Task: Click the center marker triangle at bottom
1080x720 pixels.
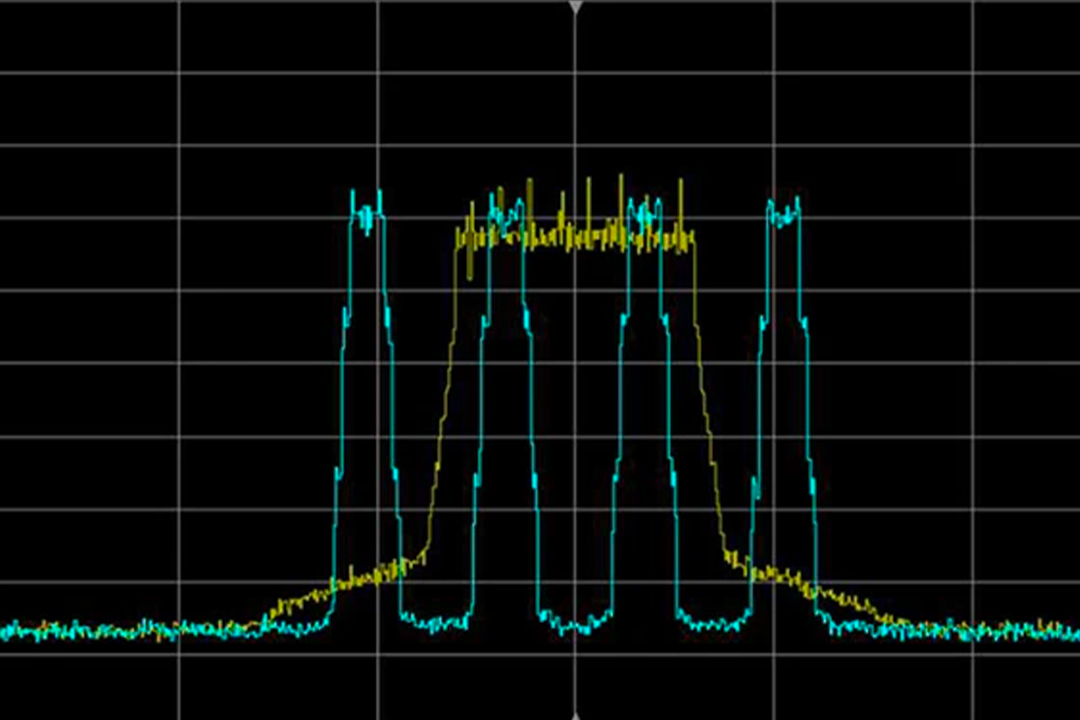Action: pos(575,715)
